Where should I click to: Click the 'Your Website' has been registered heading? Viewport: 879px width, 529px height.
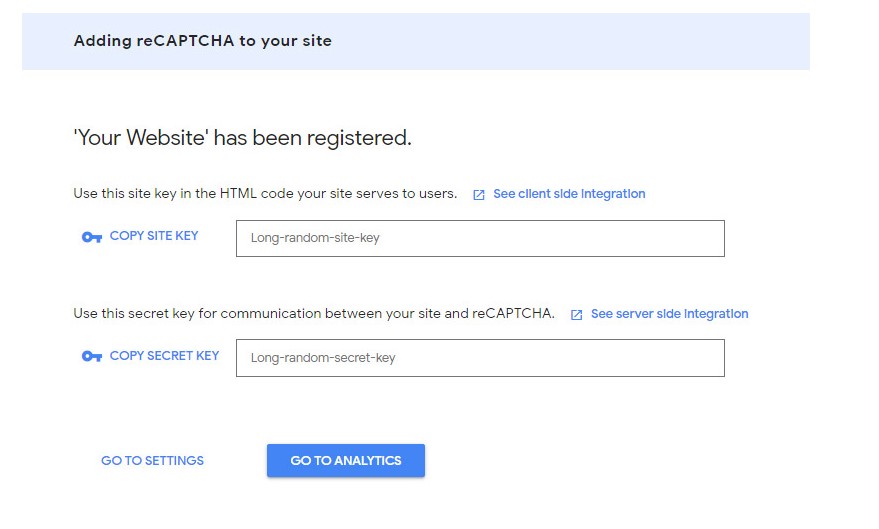click(243, 138)
